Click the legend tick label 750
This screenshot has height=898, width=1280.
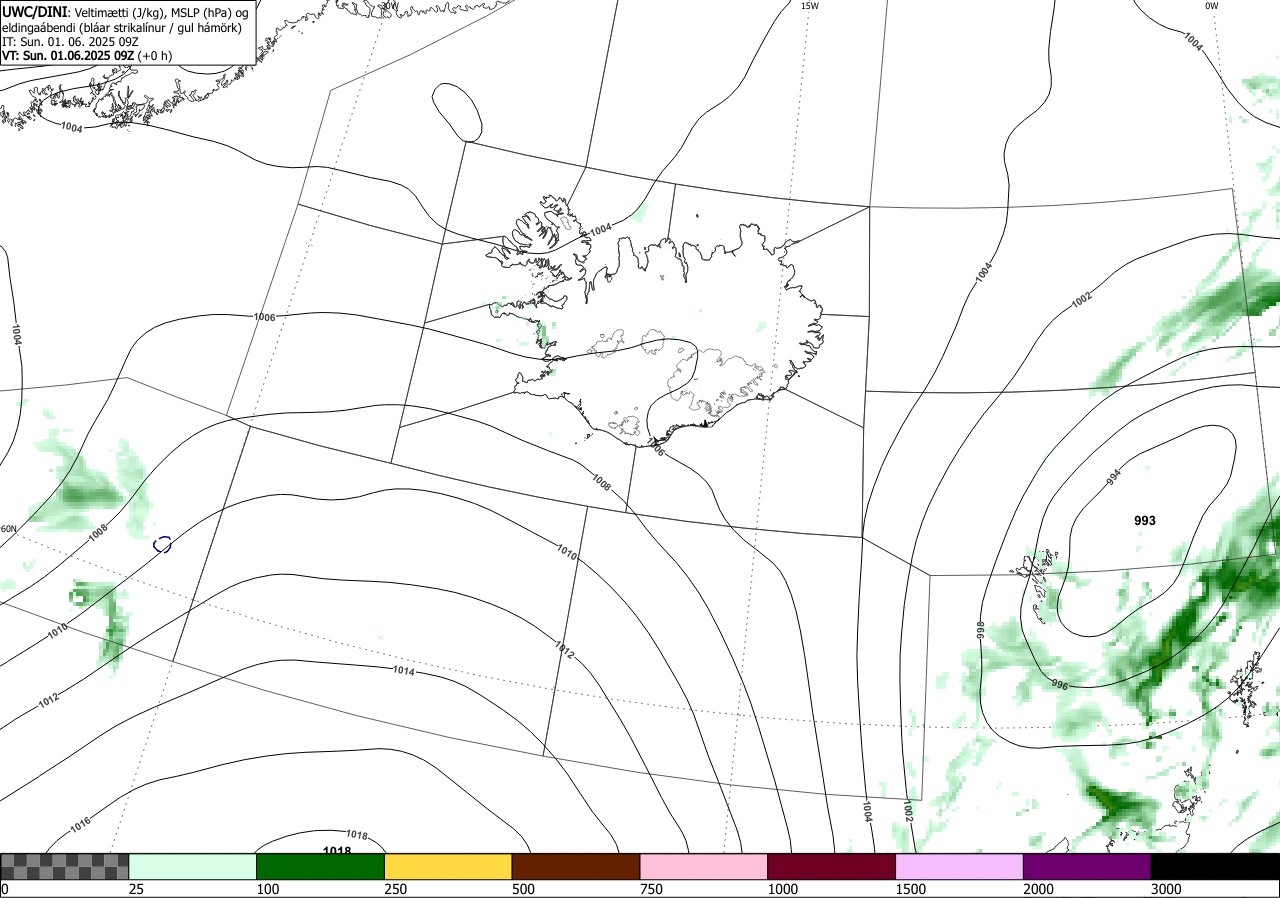[x=651, y=889]
